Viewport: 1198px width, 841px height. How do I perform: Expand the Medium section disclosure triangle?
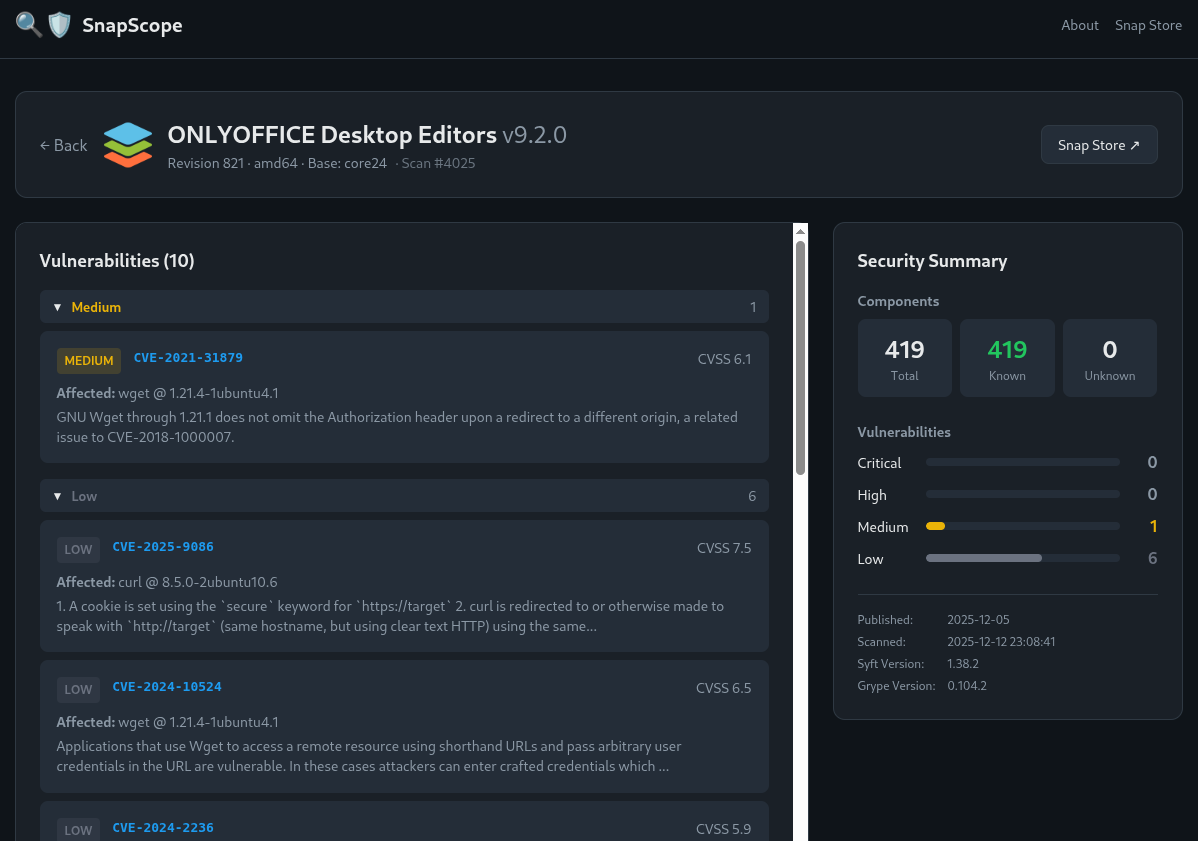pos(57,306)
